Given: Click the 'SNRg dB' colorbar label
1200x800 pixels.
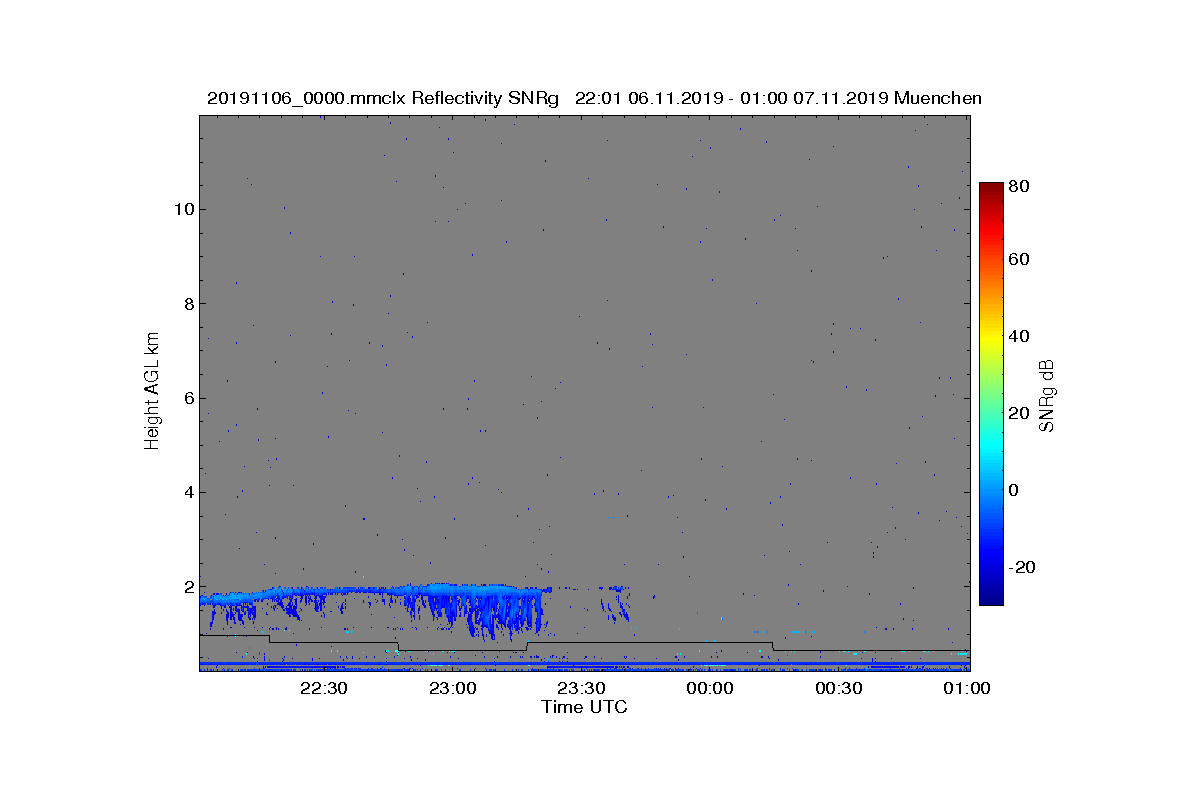Looking at the screenshot, I should (x=1047, y=395).
